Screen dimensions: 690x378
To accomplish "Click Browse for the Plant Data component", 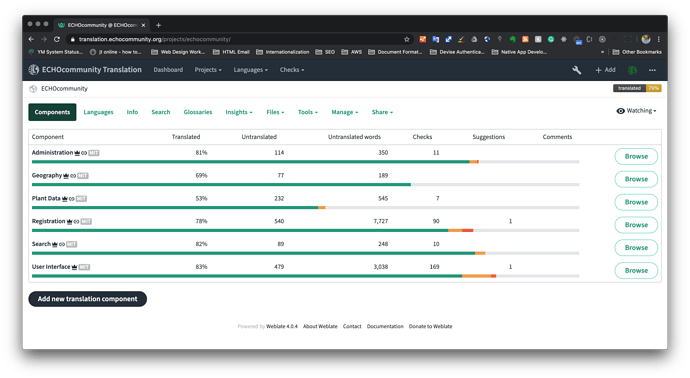I will 636,202.
